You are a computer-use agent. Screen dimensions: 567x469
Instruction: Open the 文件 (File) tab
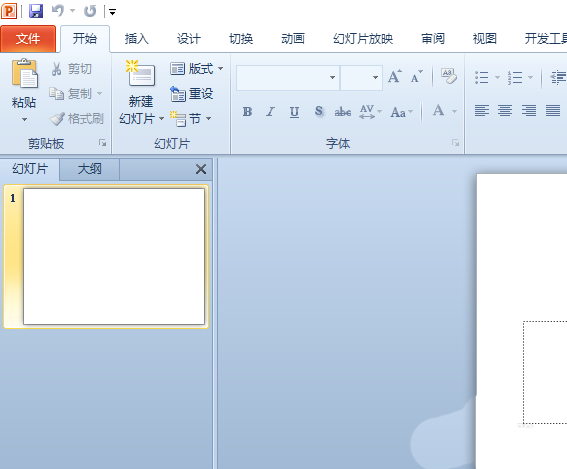pos(28,39)
